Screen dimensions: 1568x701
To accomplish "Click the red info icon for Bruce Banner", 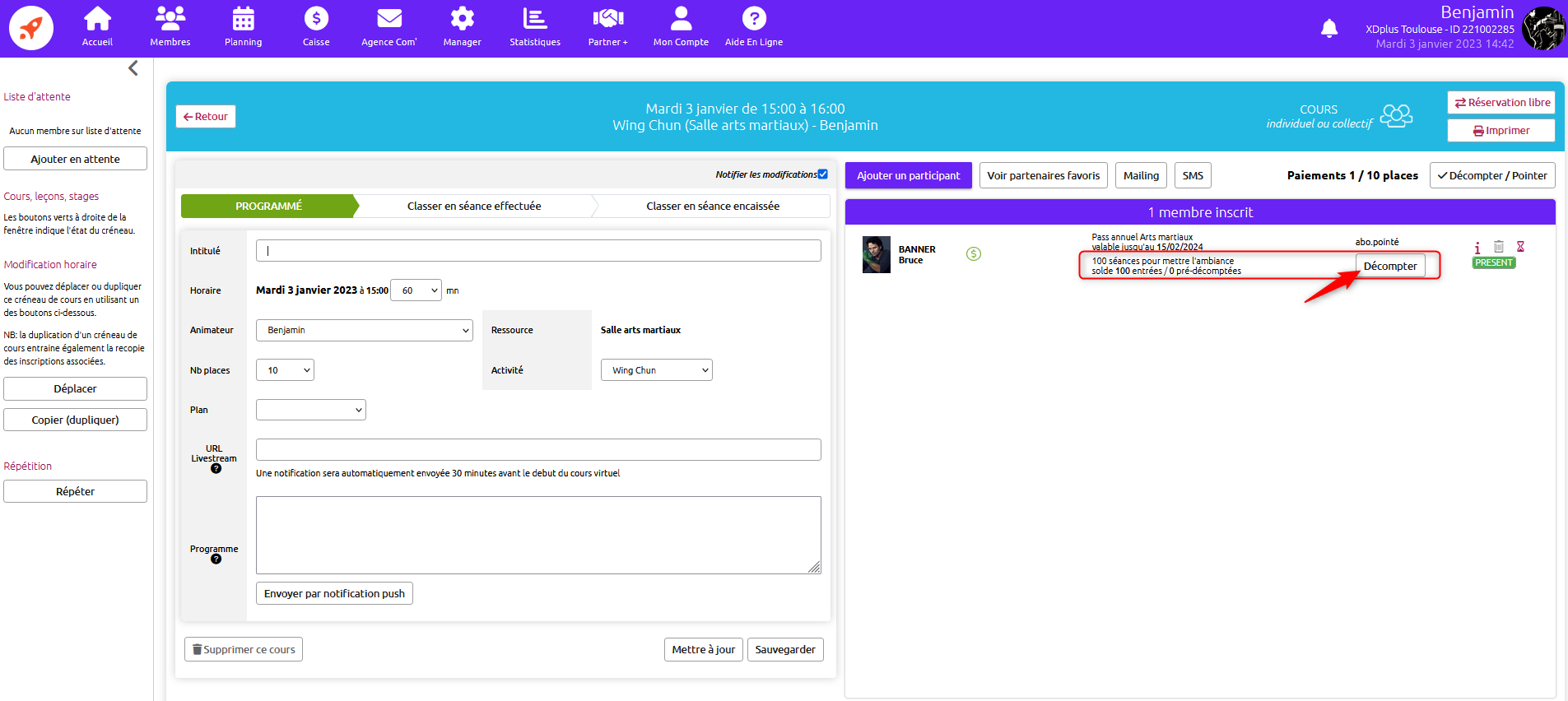I will tap(1477, 247).
